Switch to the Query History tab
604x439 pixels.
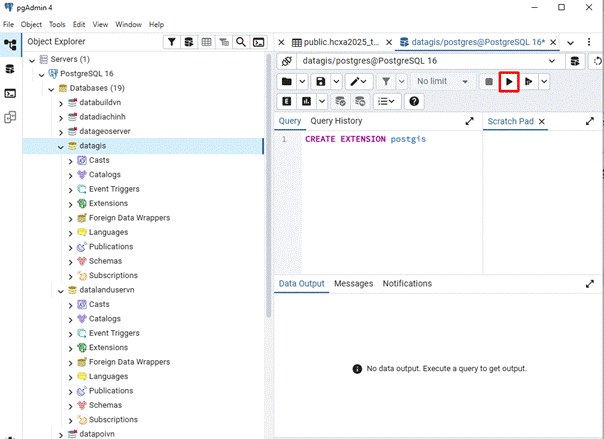(336, 121)
